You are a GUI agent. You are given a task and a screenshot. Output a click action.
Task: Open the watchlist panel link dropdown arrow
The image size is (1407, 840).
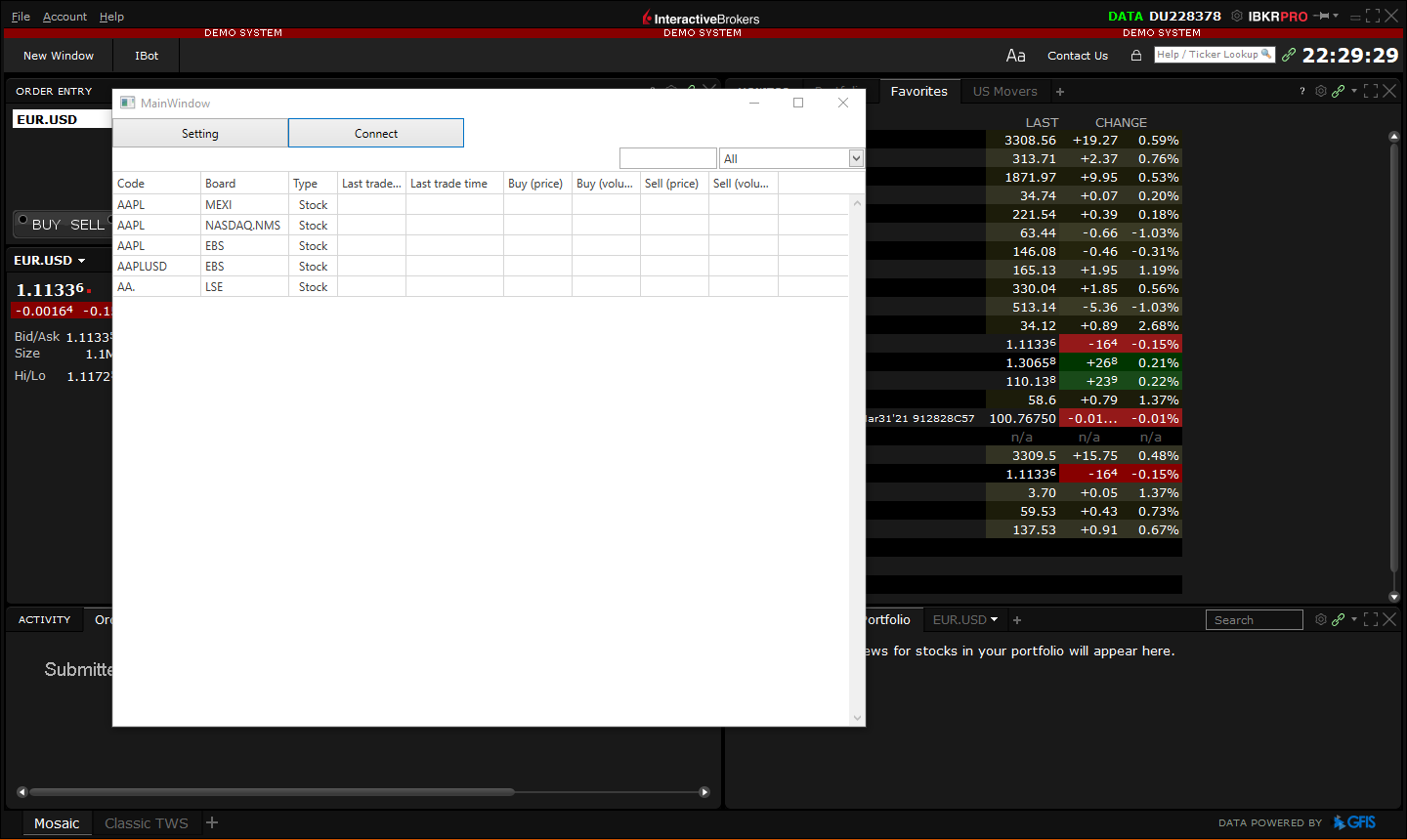[1354, 91]
